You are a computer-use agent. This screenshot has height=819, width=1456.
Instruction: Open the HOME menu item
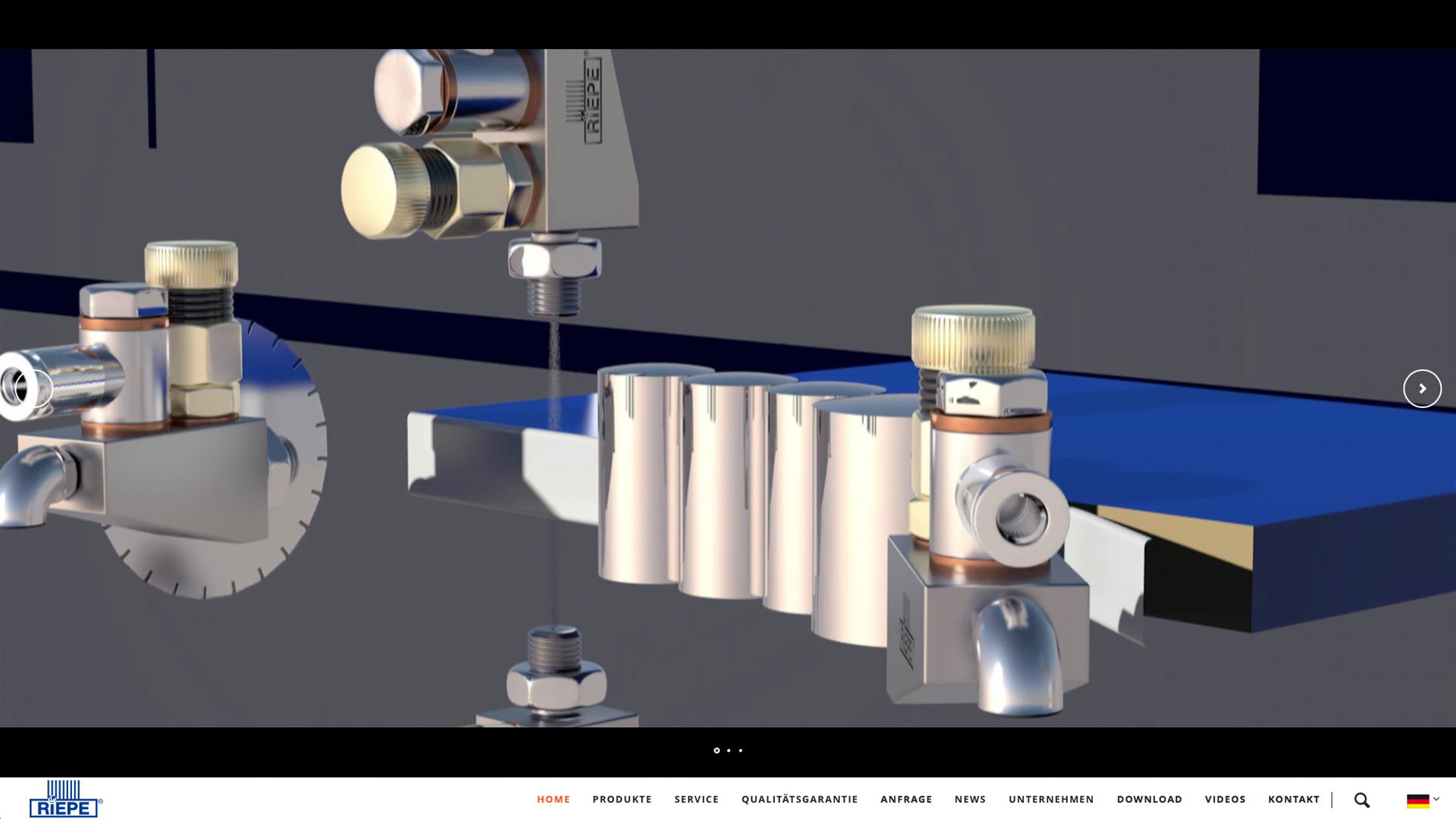[x=554, y=799]
